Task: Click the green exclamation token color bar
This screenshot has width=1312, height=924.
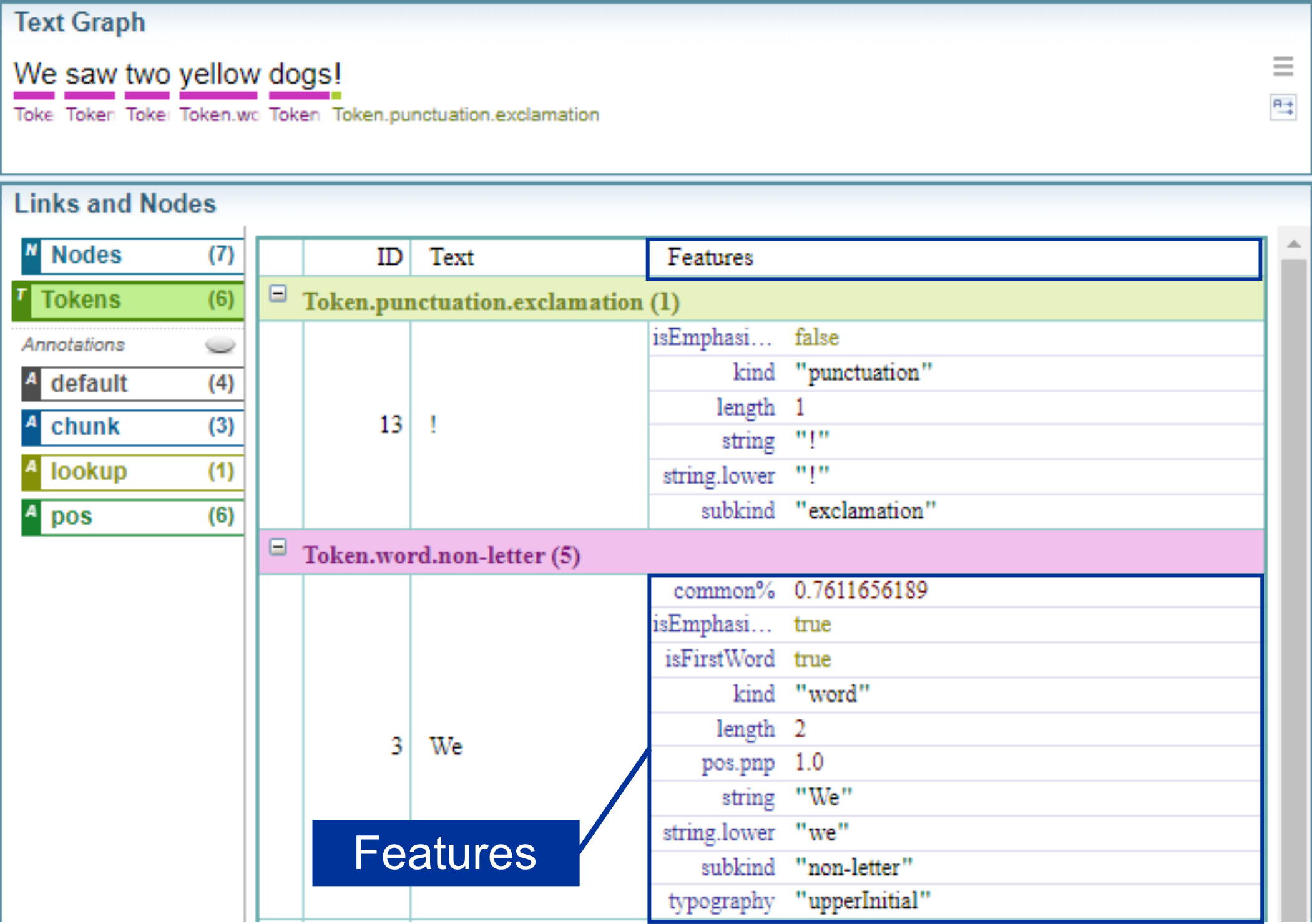Action: click(x=336, y=95)
